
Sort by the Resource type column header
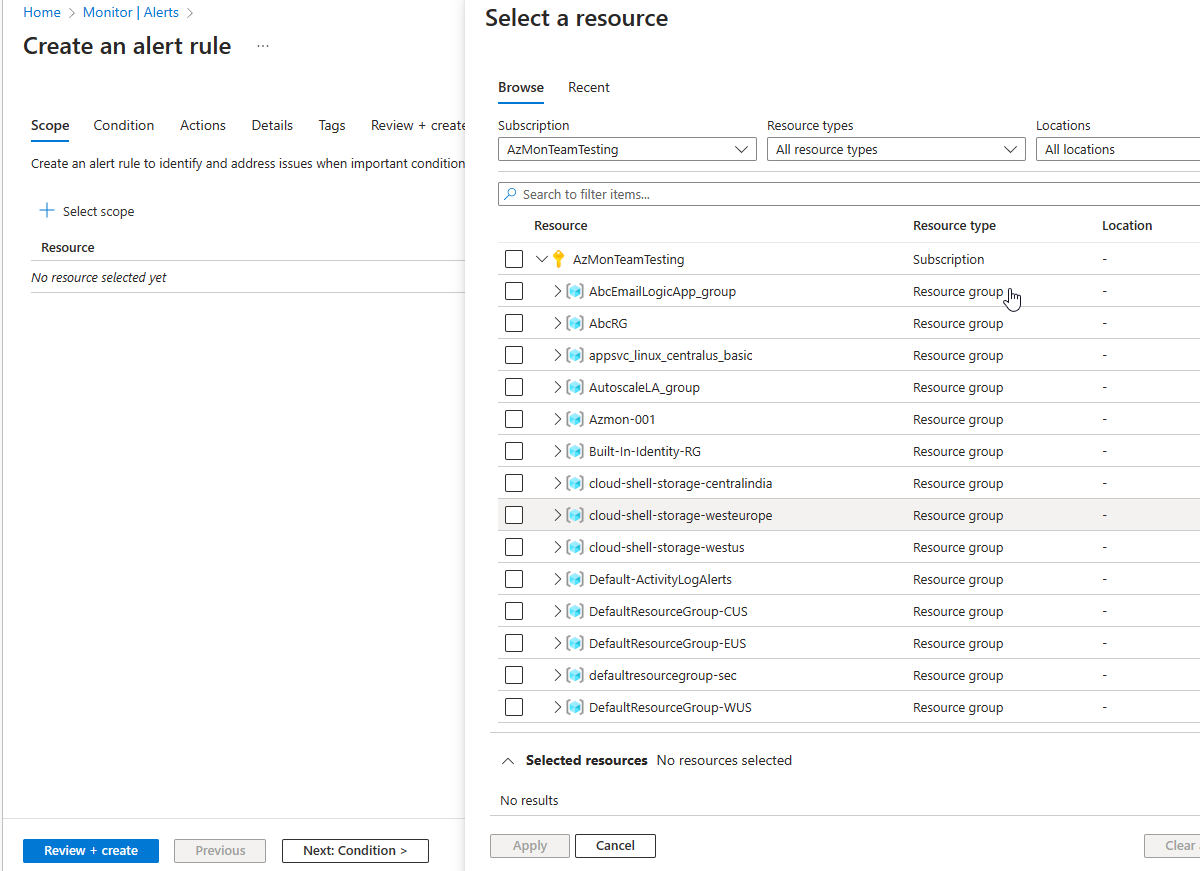click(x=954, y=225)
